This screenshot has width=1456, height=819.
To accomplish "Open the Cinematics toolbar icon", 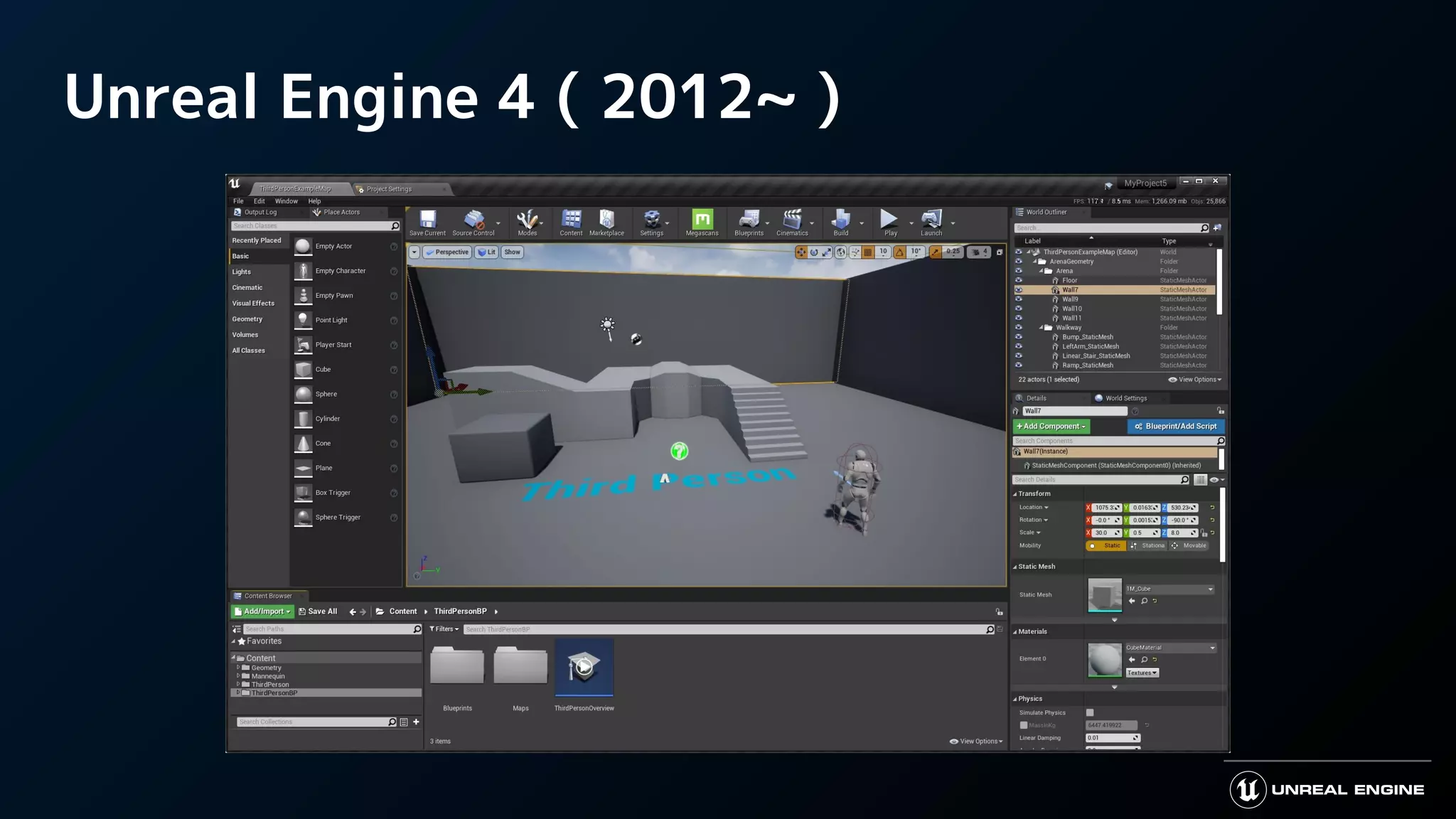I will [x=792, y=223].
